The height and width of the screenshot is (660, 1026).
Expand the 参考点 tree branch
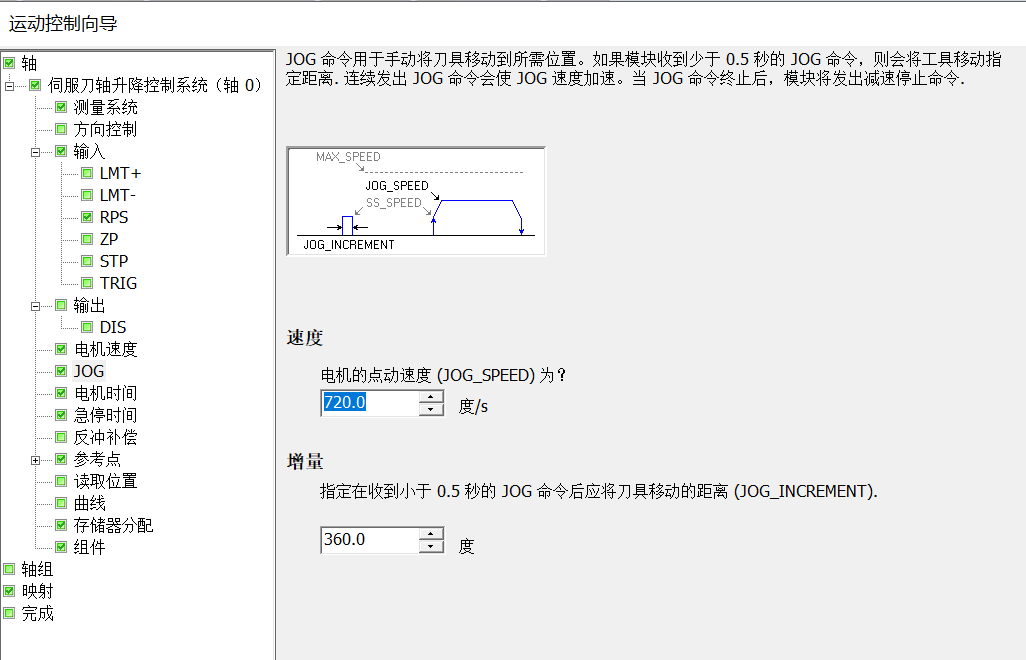tap(35, 460)
